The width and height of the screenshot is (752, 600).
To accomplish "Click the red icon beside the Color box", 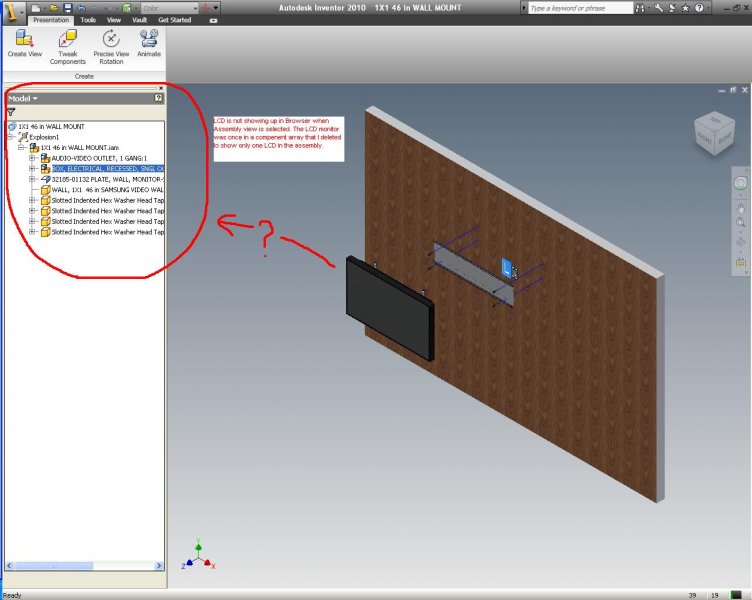I will (205, 8).
